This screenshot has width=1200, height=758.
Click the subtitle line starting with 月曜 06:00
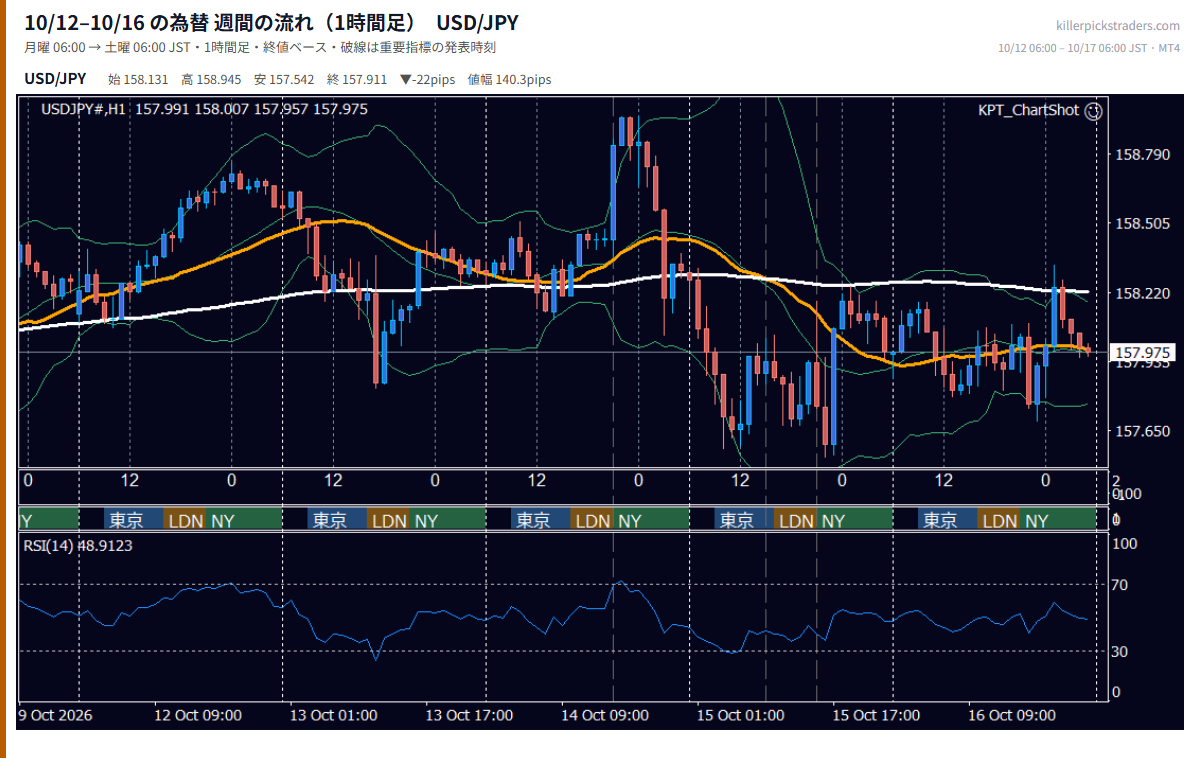tap(260, 47)
